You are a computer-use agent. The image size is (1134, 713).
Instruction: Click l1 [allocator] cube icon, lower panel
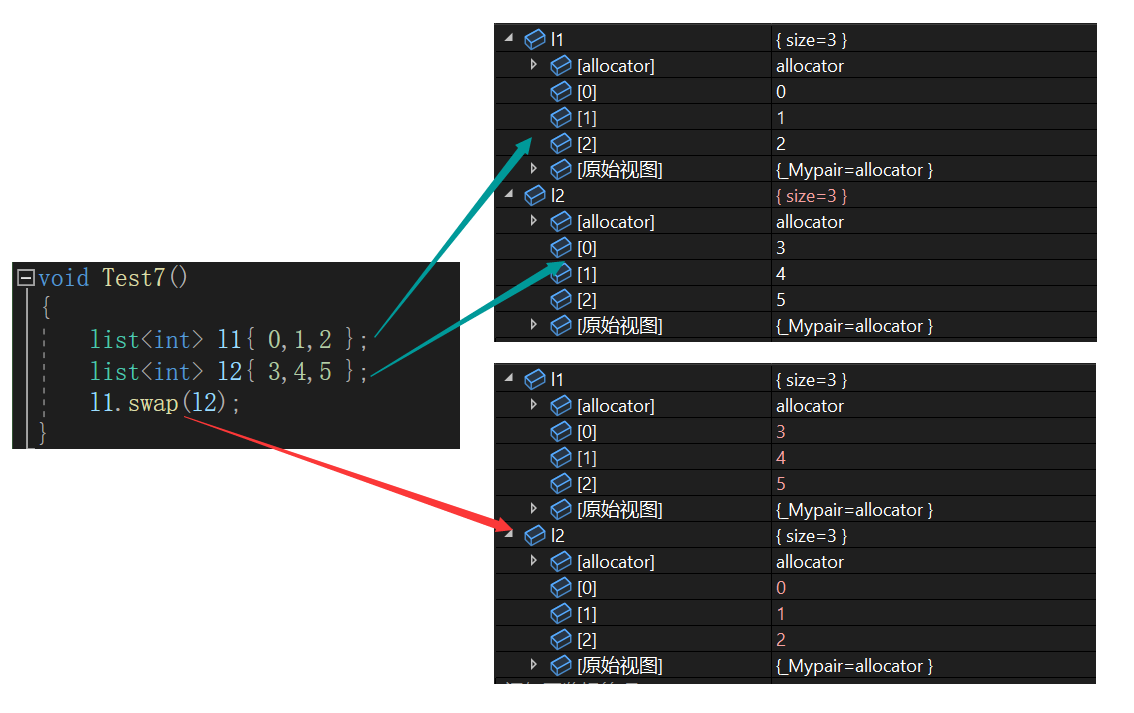tap(561, 405)
